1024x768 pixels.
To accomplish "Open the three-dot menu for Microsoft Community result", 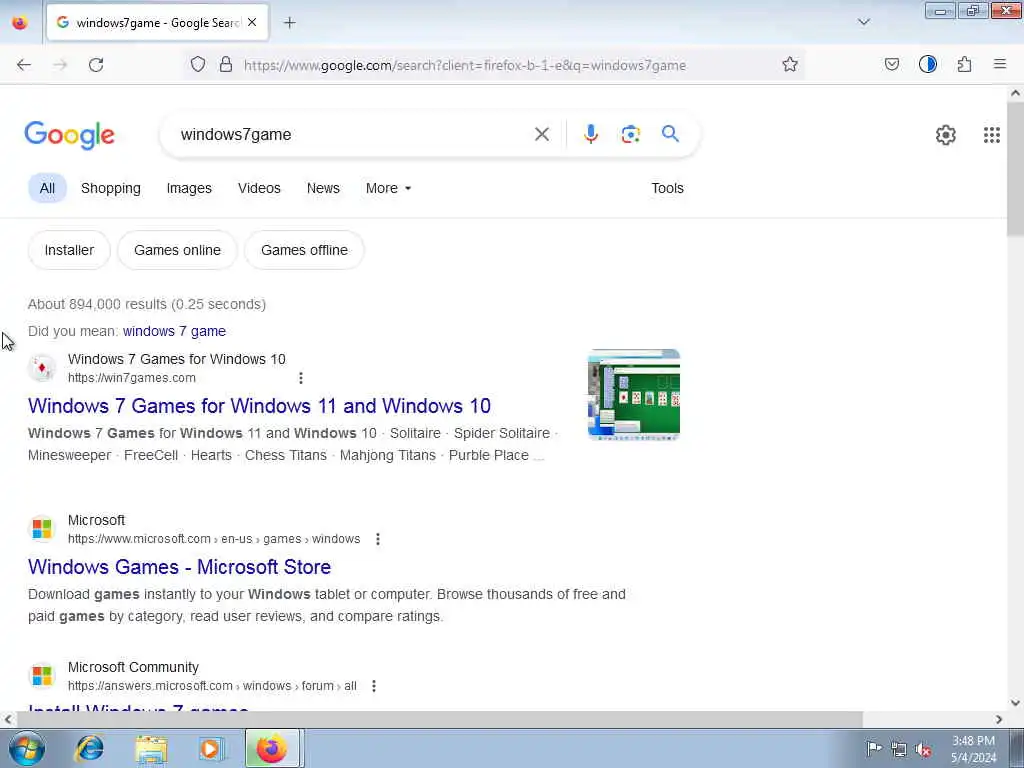I will [x=374, y=686].
